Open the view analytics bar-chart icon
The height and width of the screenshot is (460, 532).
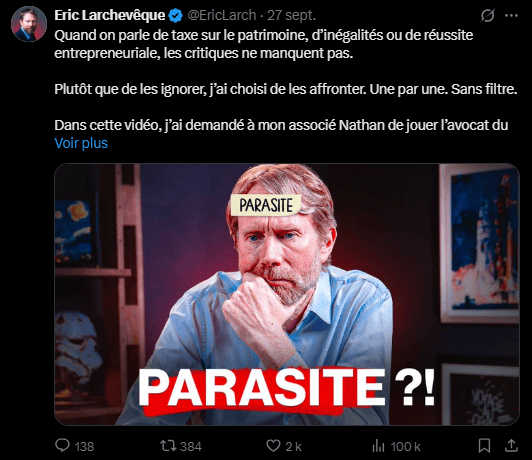coord(378,446)
